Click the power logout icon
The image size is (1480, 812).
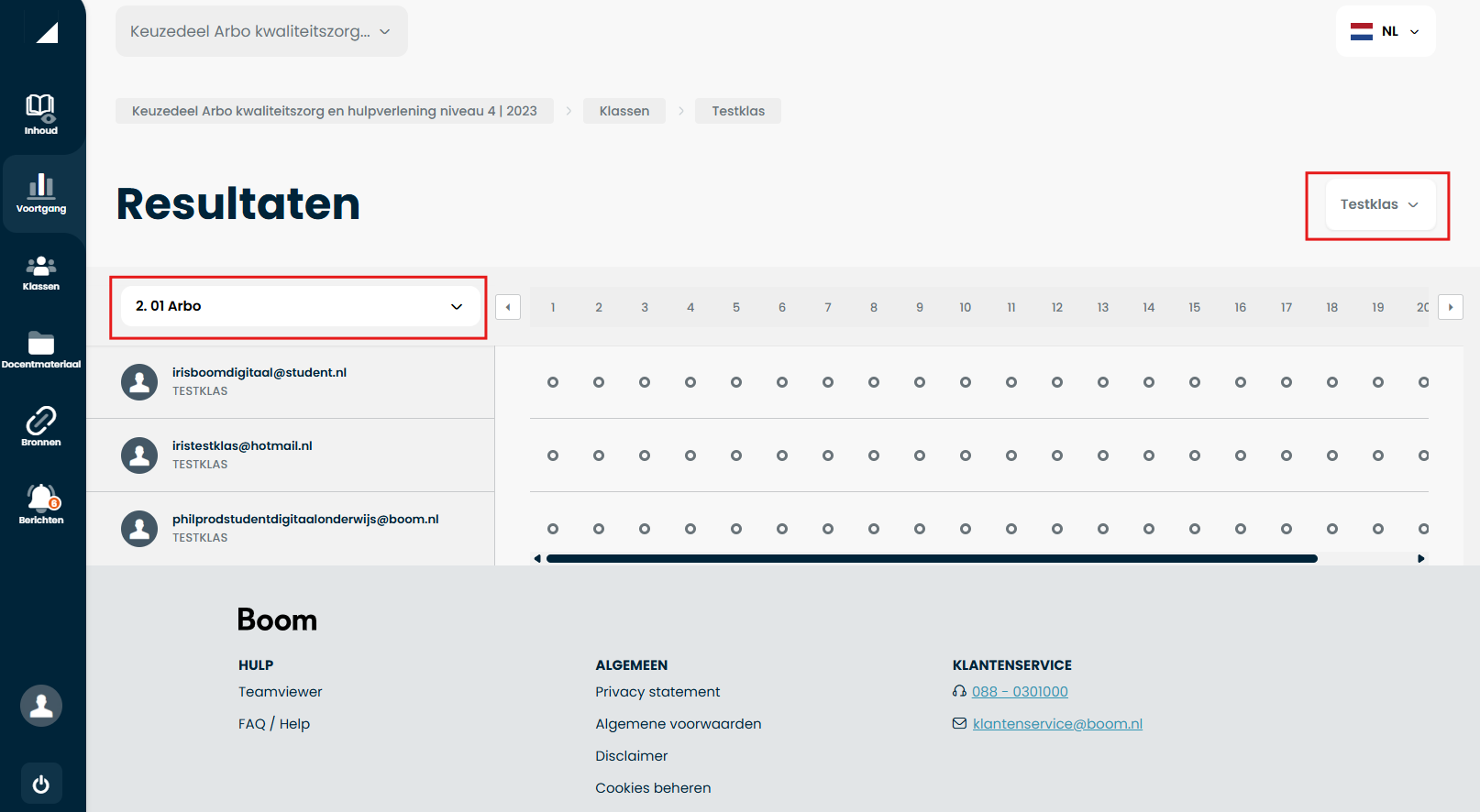(x=41, y=785)
